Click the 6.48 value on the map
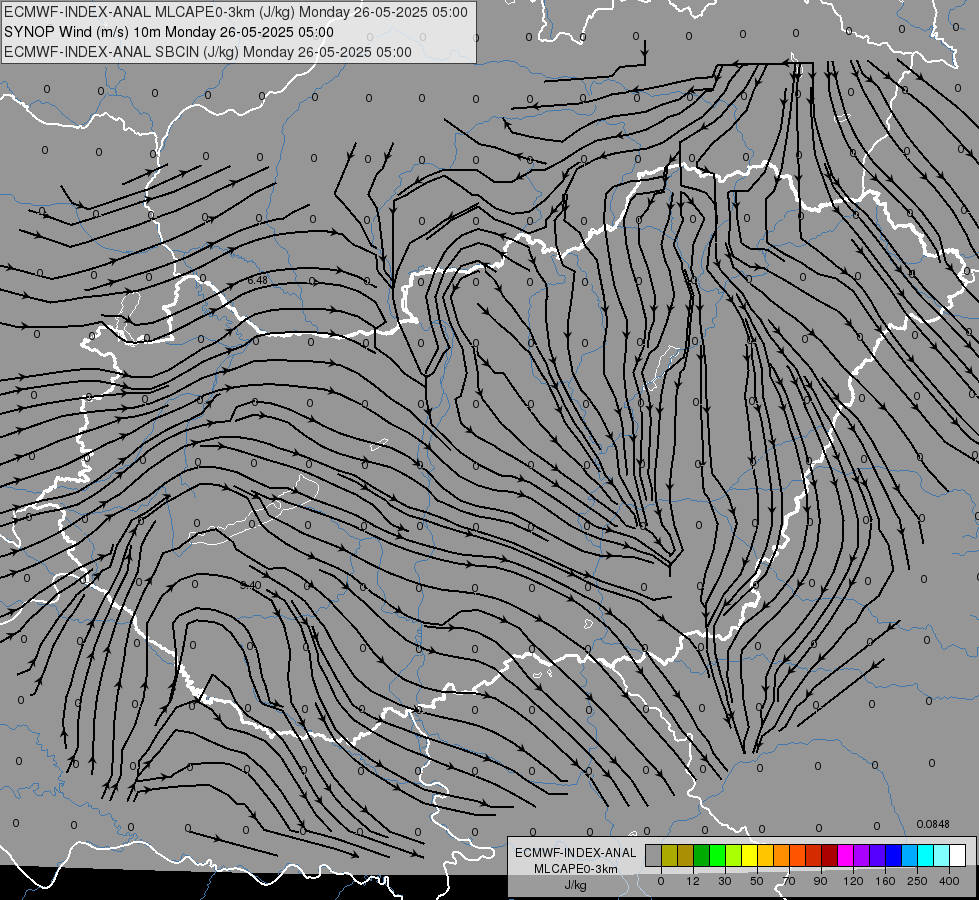The height and width of the screenshot is (900, 979). (257, 280)
